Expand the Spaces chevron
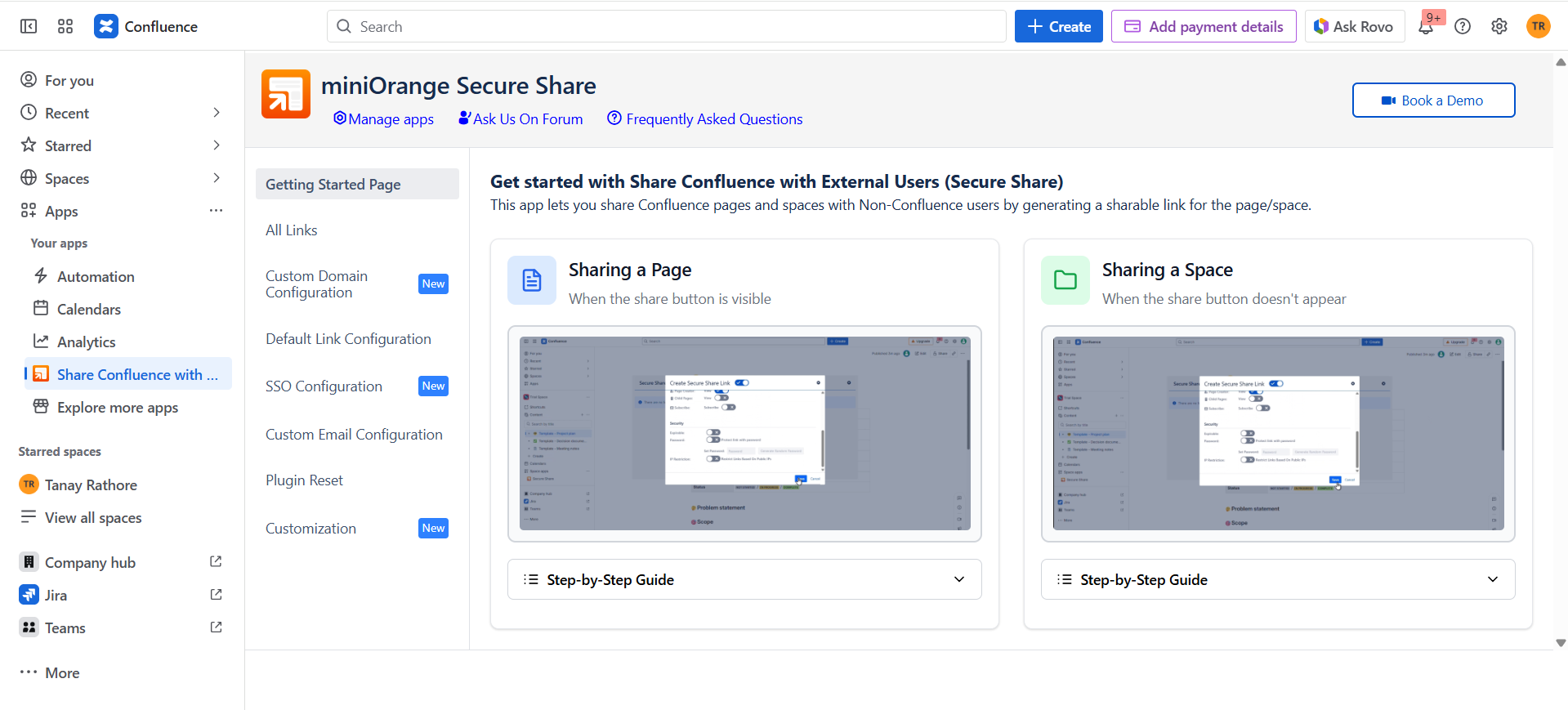This screenshot has height=710, width=1568. [217, 178]
